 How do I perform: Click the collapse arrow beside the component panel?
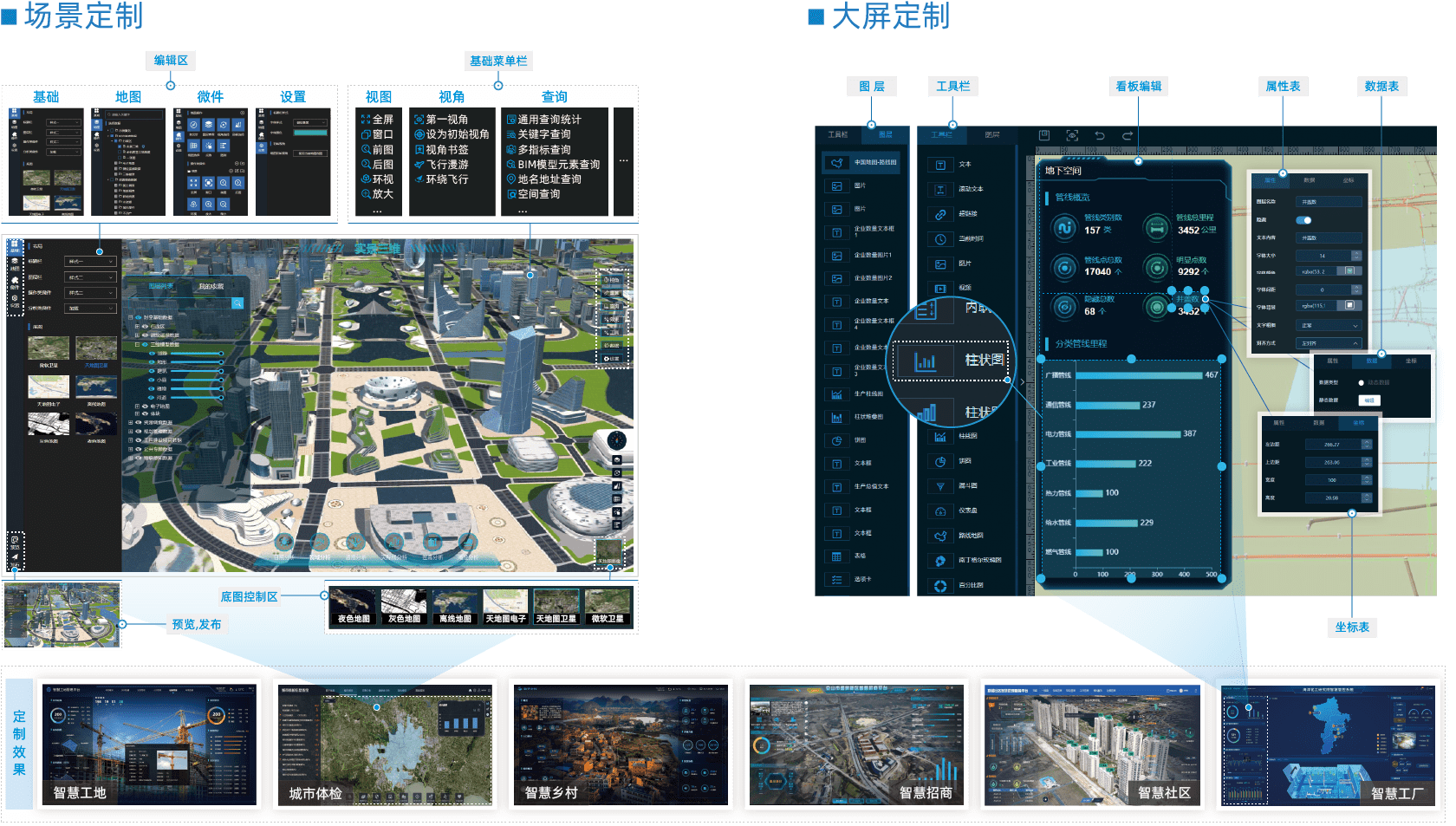pos(1023,381)
